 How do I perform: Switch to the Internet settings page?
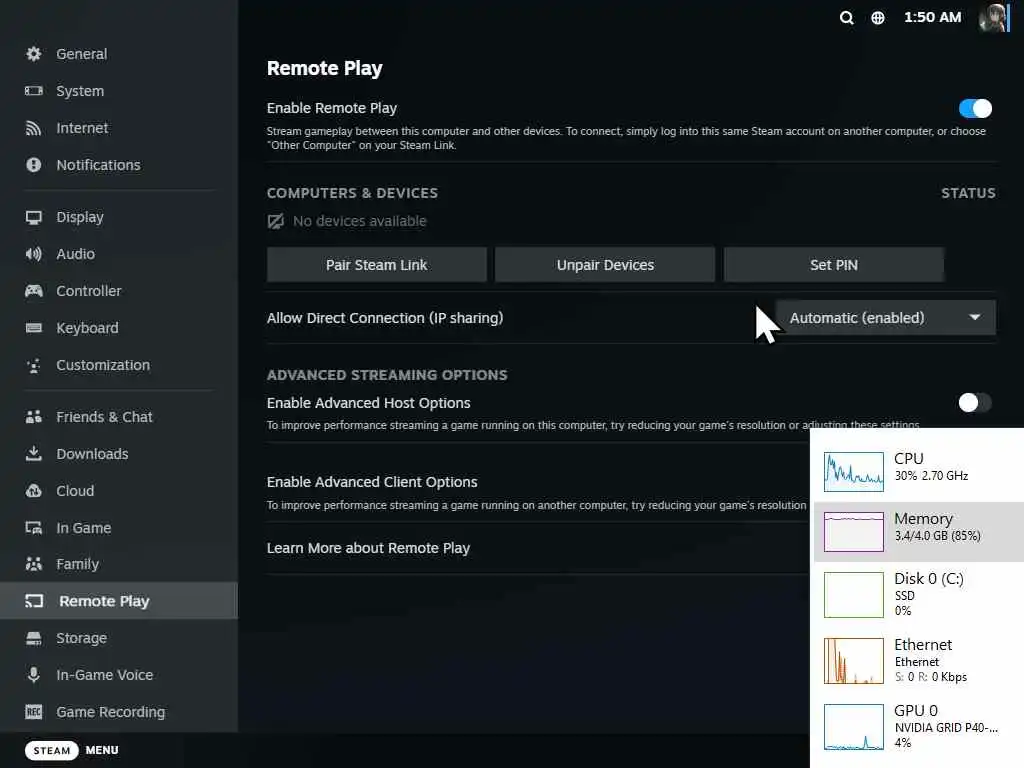tap(119, 128)
